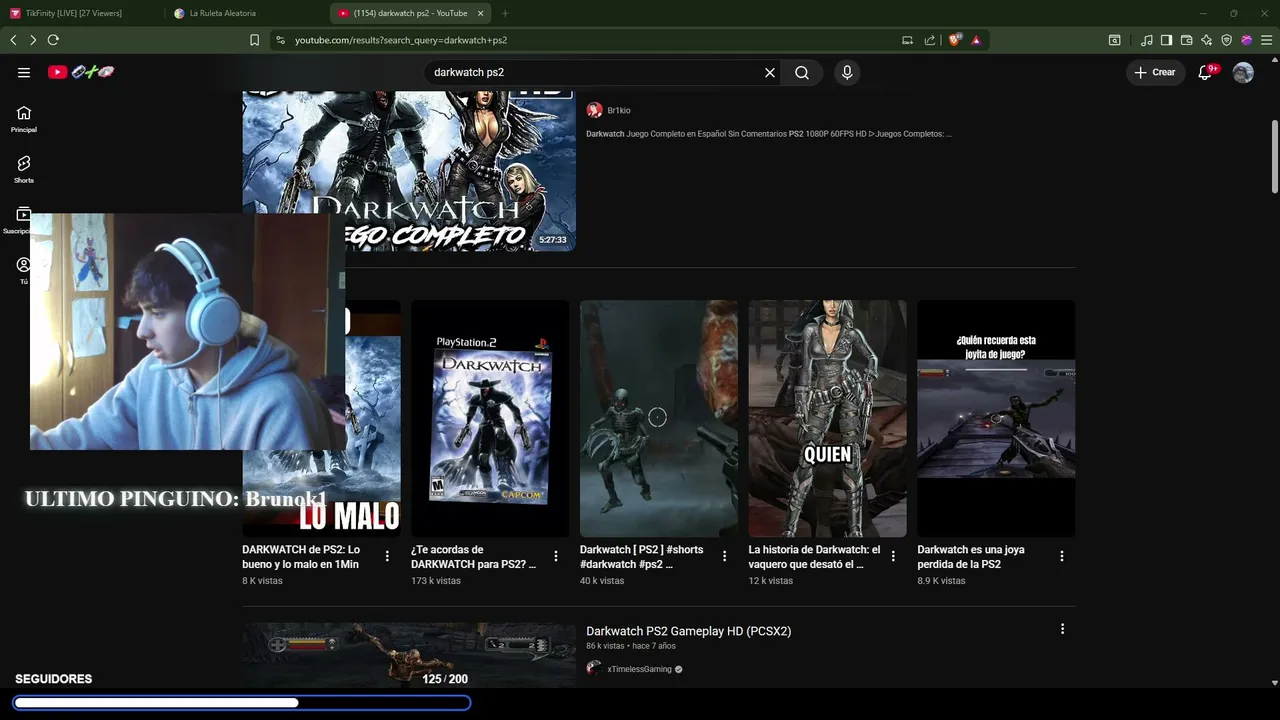This screenshot has width=1280, height=720.
Task: Click the xTimelessGaming channel avatar
Action: 594,669
